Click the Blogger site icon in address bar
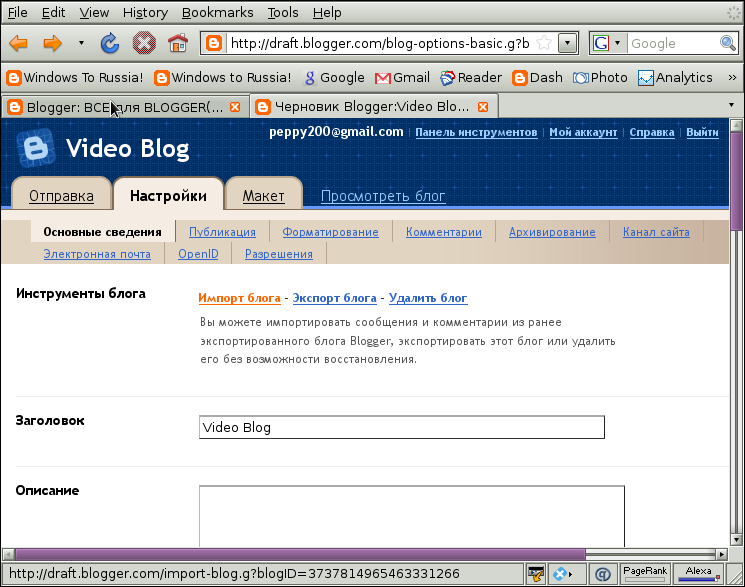Screen dimensions: 745x587 (214, 43)
